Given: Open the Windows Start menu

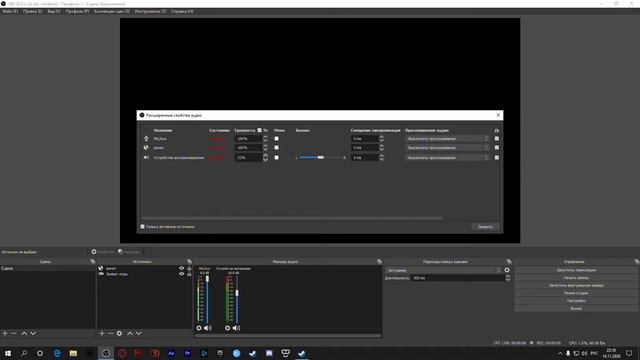Looking at the screenshot, I should (8, 353).
